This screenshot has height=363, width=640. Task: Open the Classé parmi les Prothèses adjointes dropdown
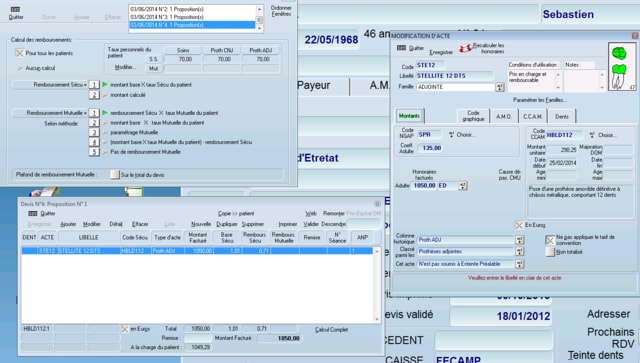point(520,252)
